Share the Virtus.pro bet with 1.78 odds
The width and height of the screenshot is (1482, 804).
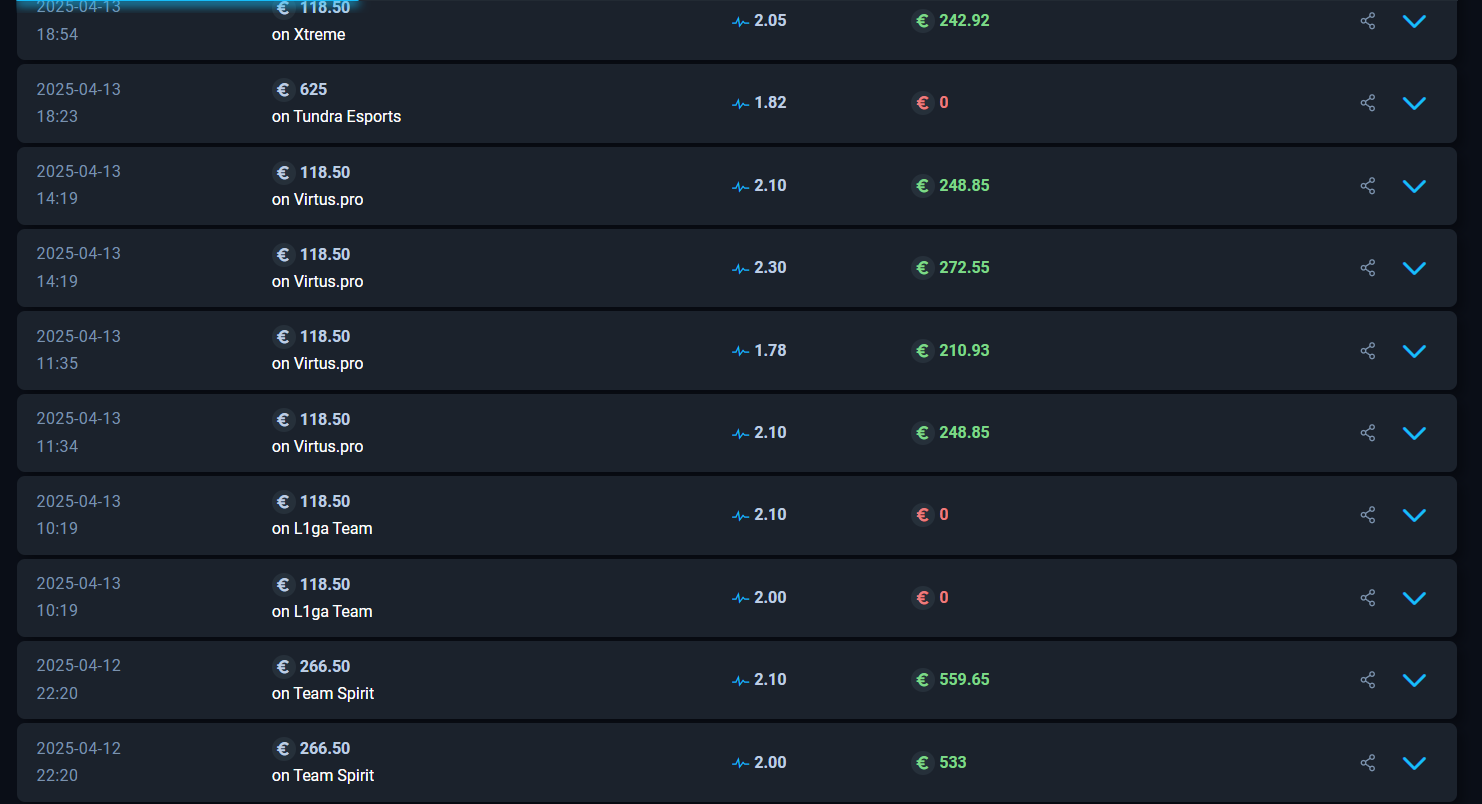coord(1368,351)
